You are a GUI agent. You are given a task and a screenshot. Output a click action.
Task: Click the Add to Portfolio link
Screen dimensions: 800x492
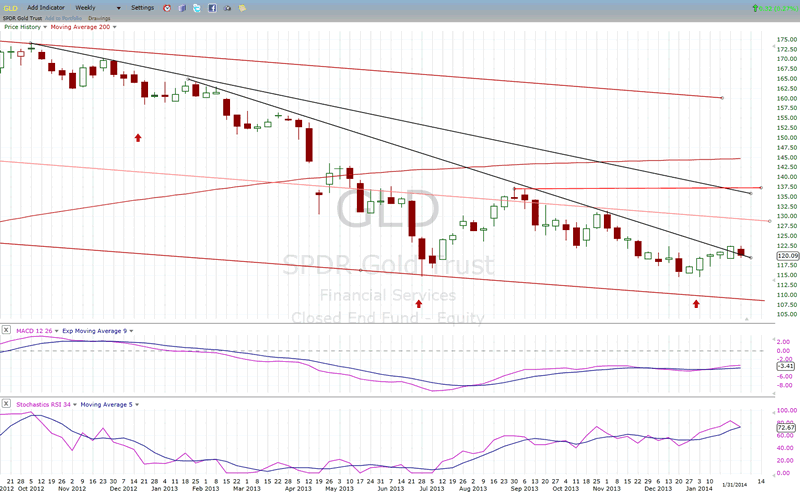(x=63, y=18)
